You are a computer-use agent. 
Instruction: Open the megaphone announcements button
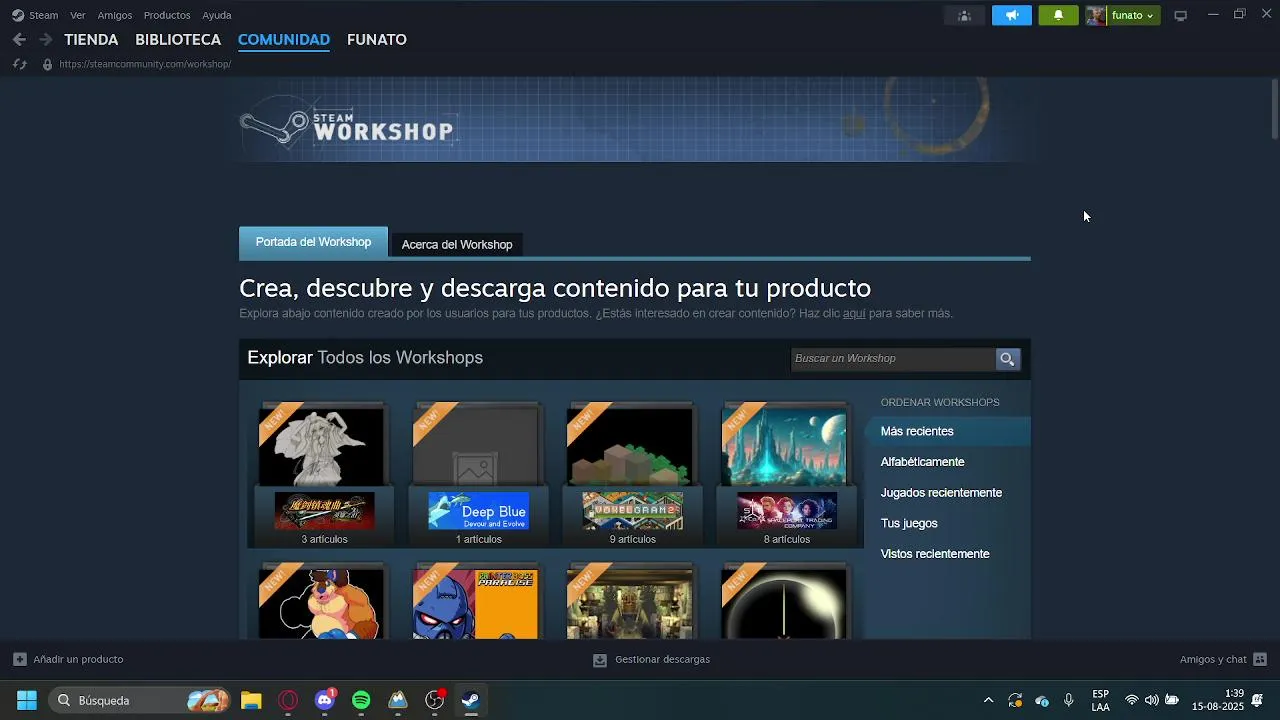coord(1012,15)
